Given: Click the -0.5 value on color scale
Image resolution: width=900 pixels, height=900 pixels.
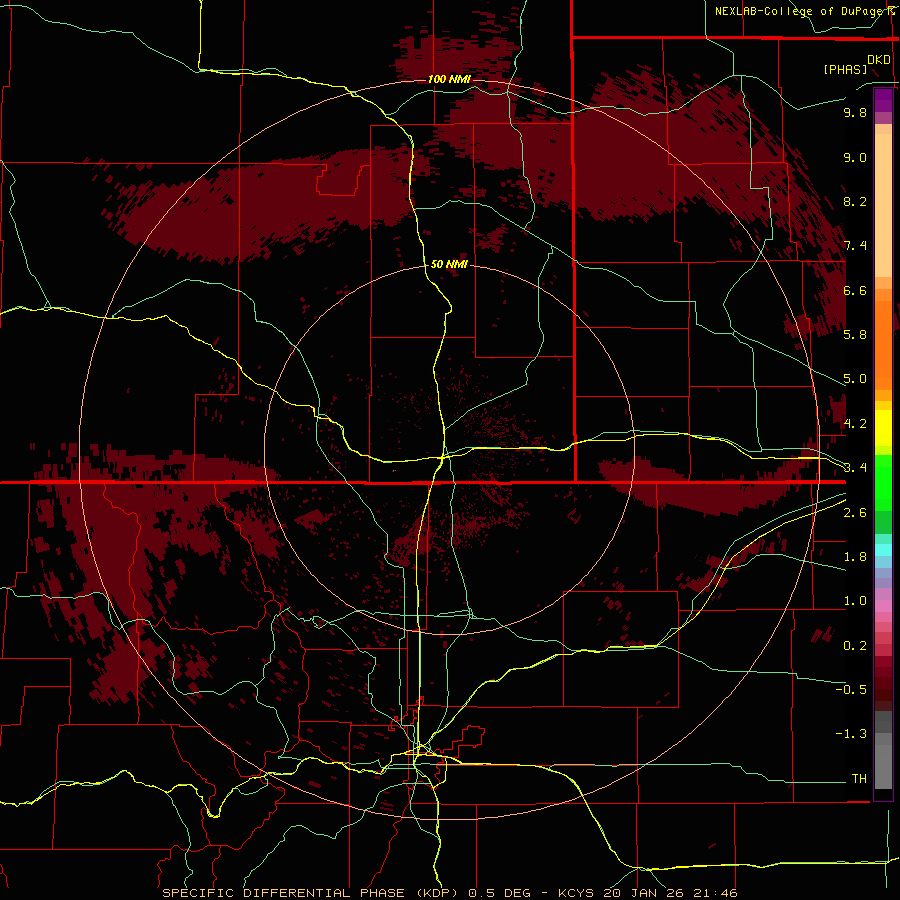Looking at the screenshot, I should tap(851, 690).
